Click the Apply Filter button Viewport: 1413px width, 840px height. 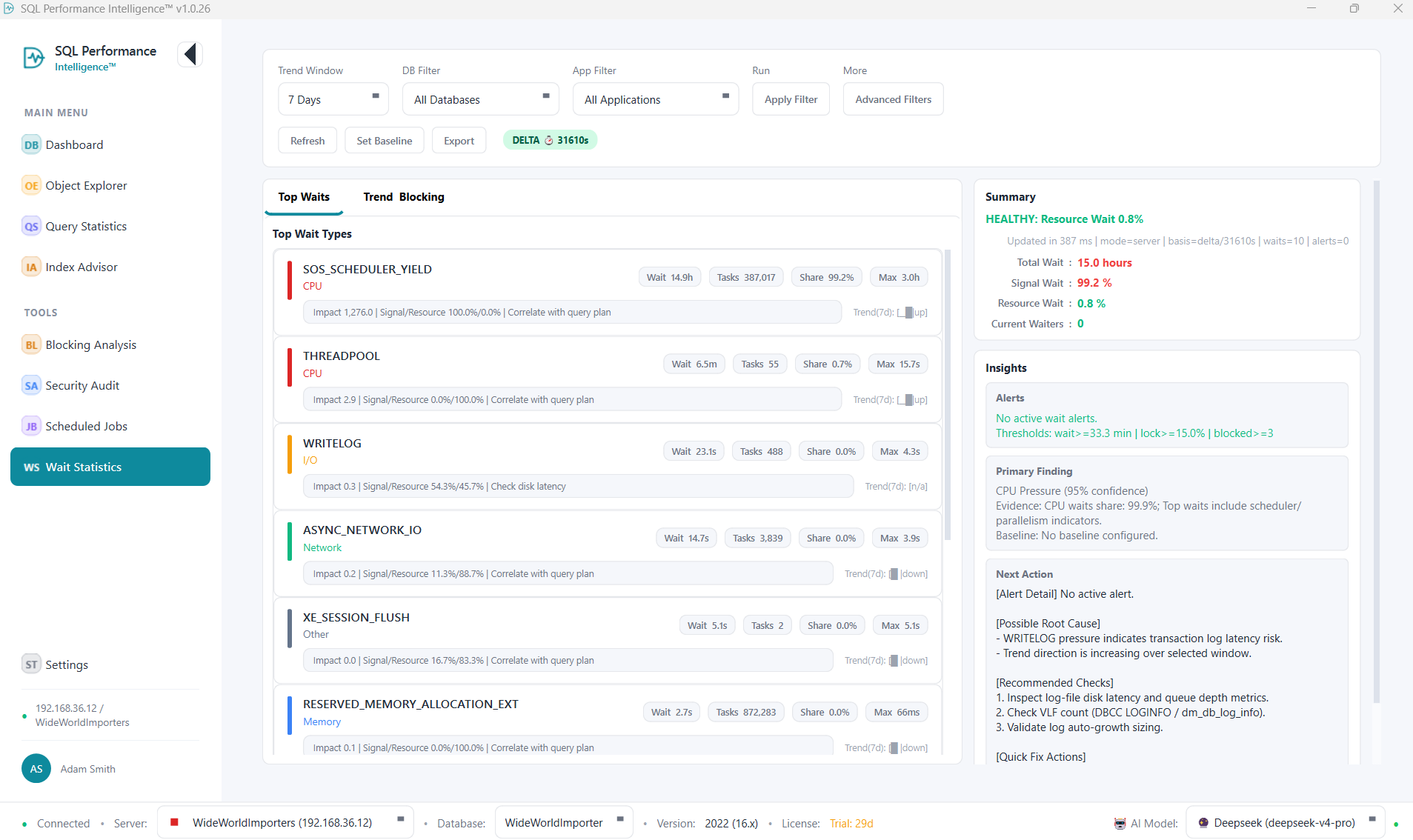[x=791, y=99]
